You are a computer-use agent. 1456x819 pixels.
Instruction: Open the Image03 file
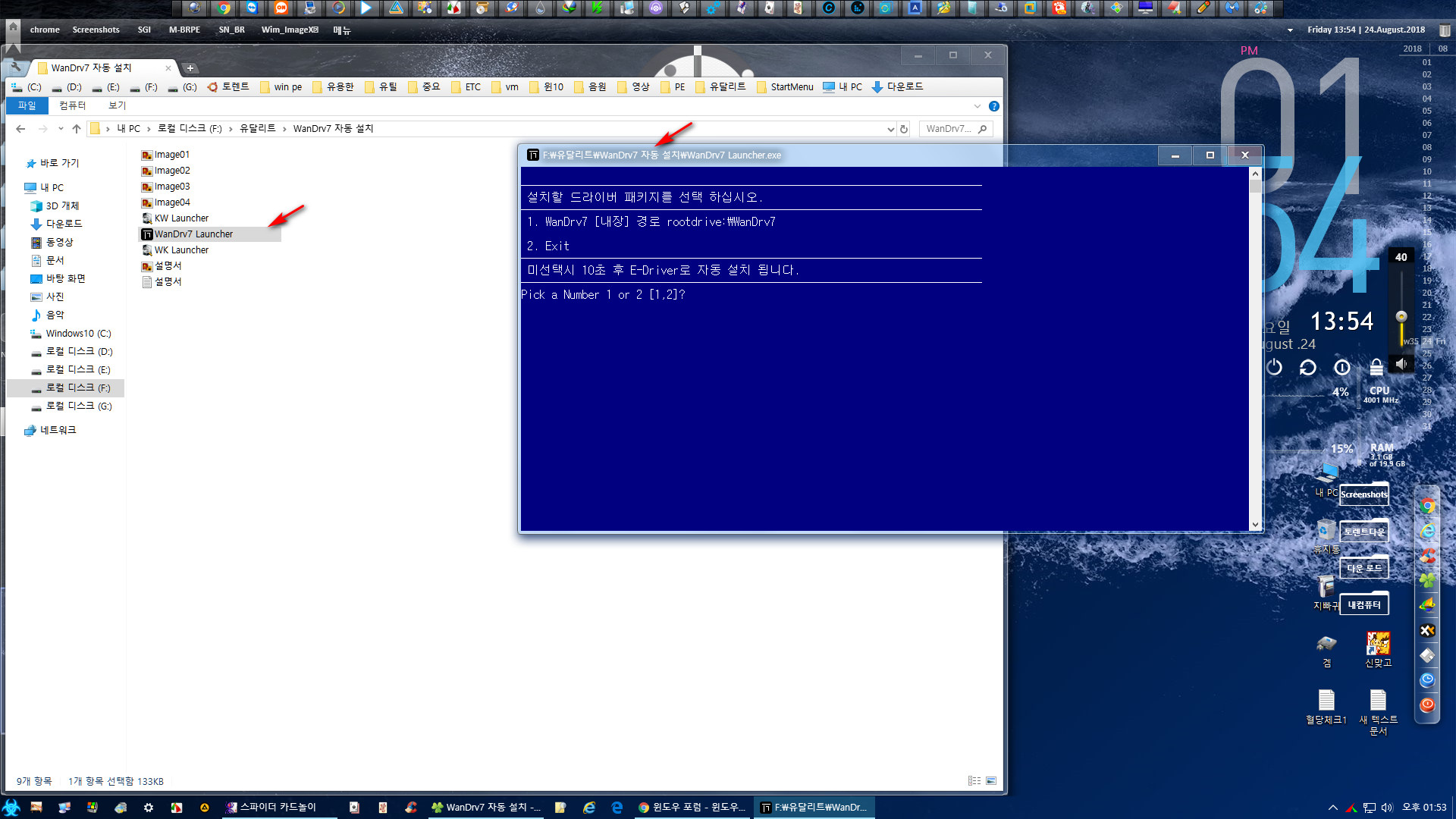tap(165, 187)
